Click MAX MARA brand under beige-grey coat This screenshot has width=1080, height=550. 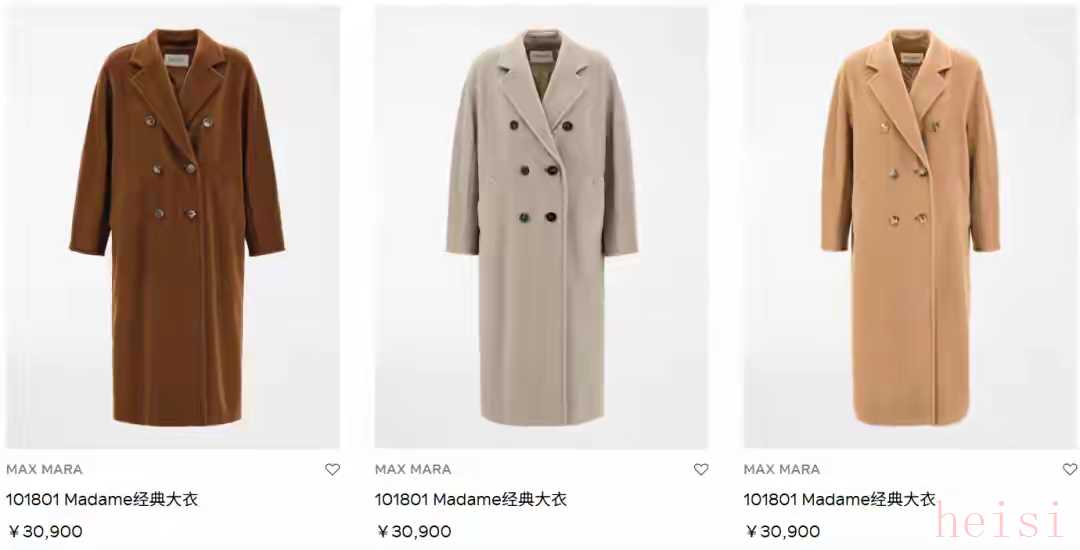click(413, 469)
